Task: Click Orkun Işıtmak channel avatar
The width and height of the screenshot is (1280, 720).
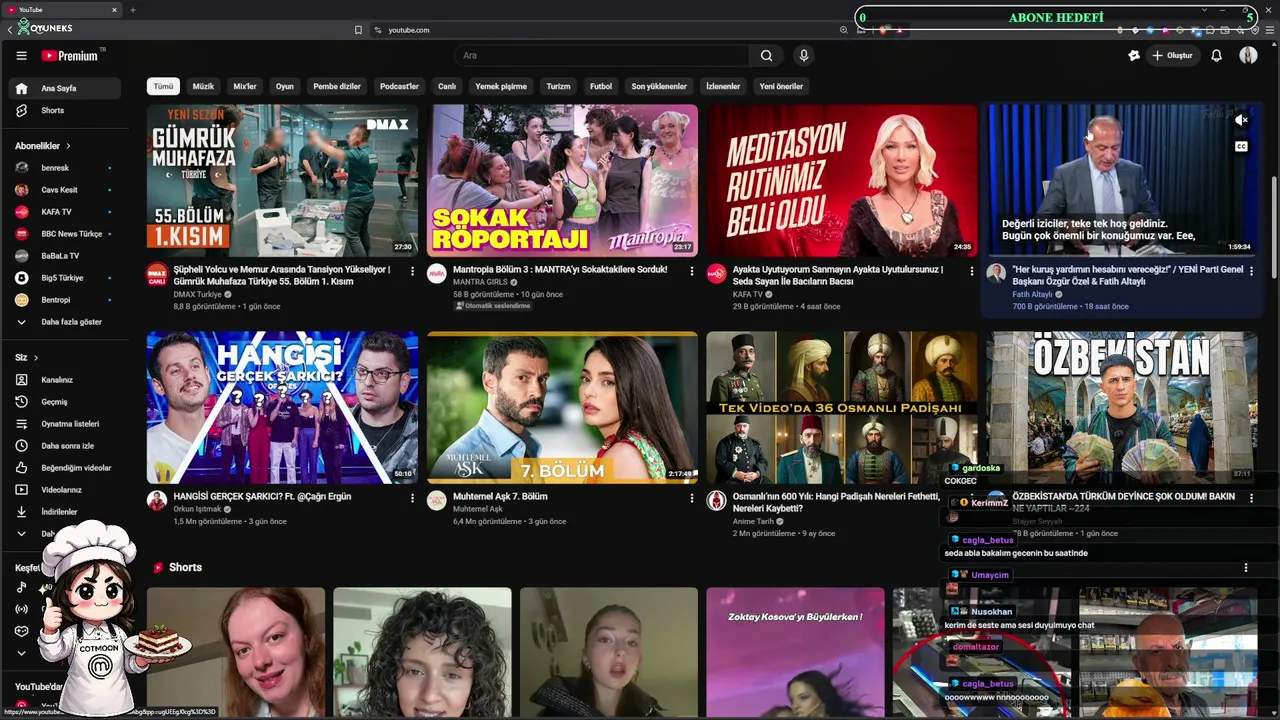Action: tap(157, 501)
